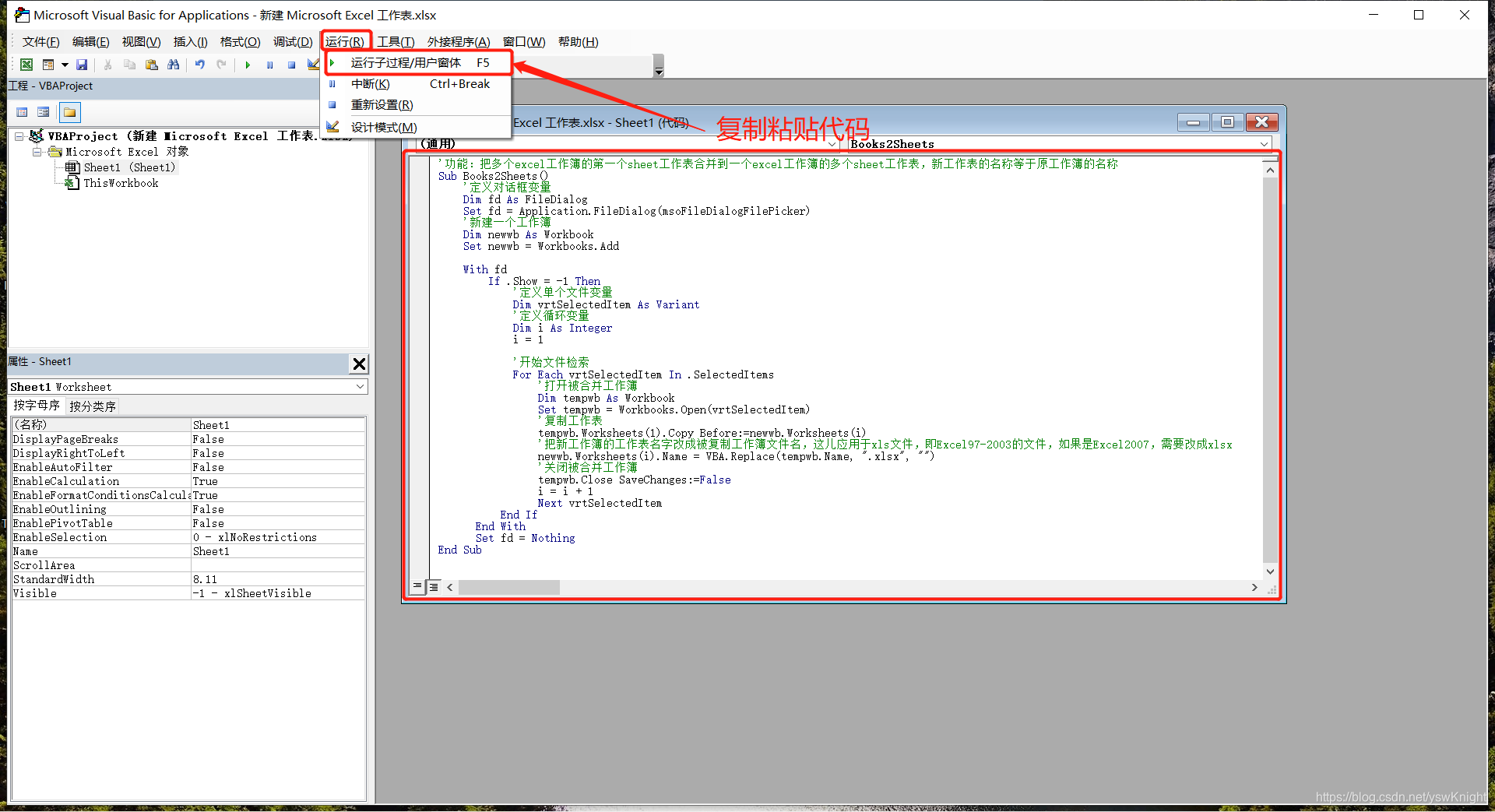Open the 外接程序(A) menu
Image resolution: width=1495 pixels, height=812 pixels.
[459, 42]
